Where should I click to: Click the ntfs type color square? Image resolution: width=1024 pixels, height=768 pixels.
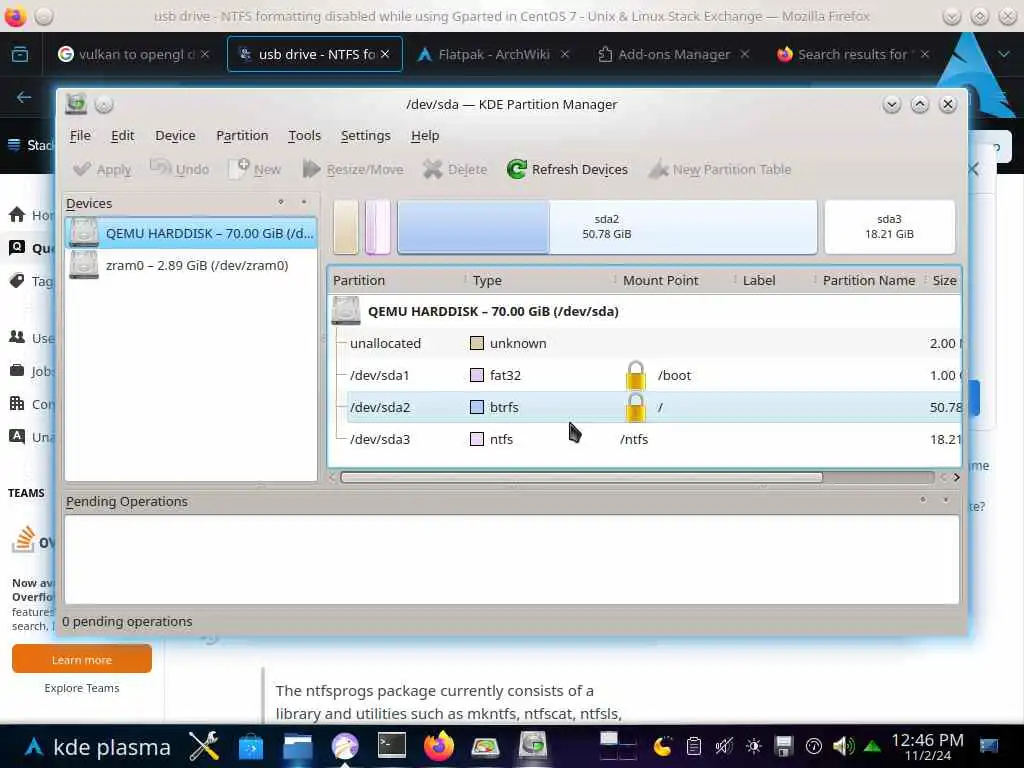pyautogui.click(x=477, y=439)
